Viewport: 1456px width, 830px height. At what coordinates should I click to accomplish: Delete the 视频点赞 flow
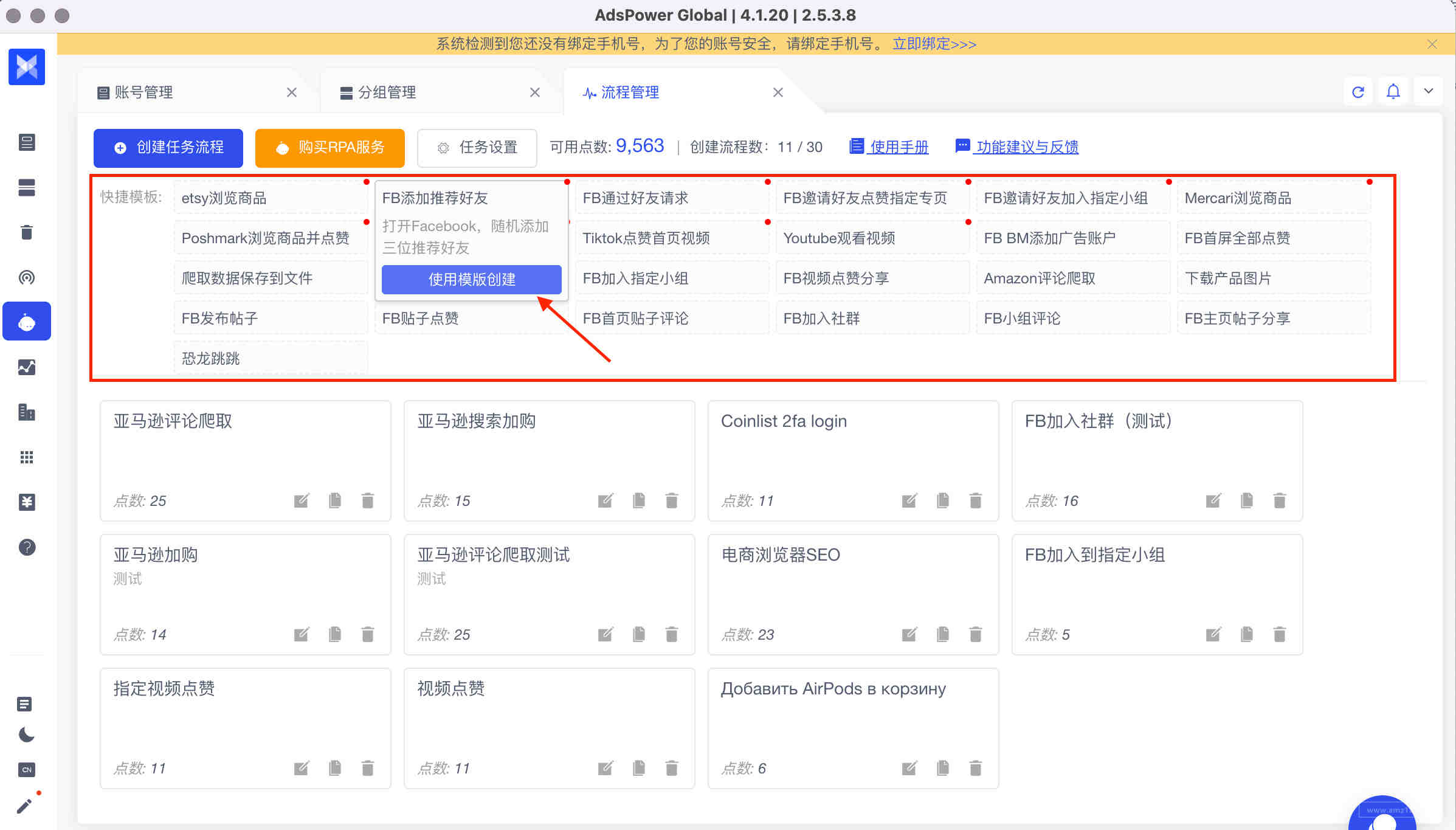click(672, 768)
